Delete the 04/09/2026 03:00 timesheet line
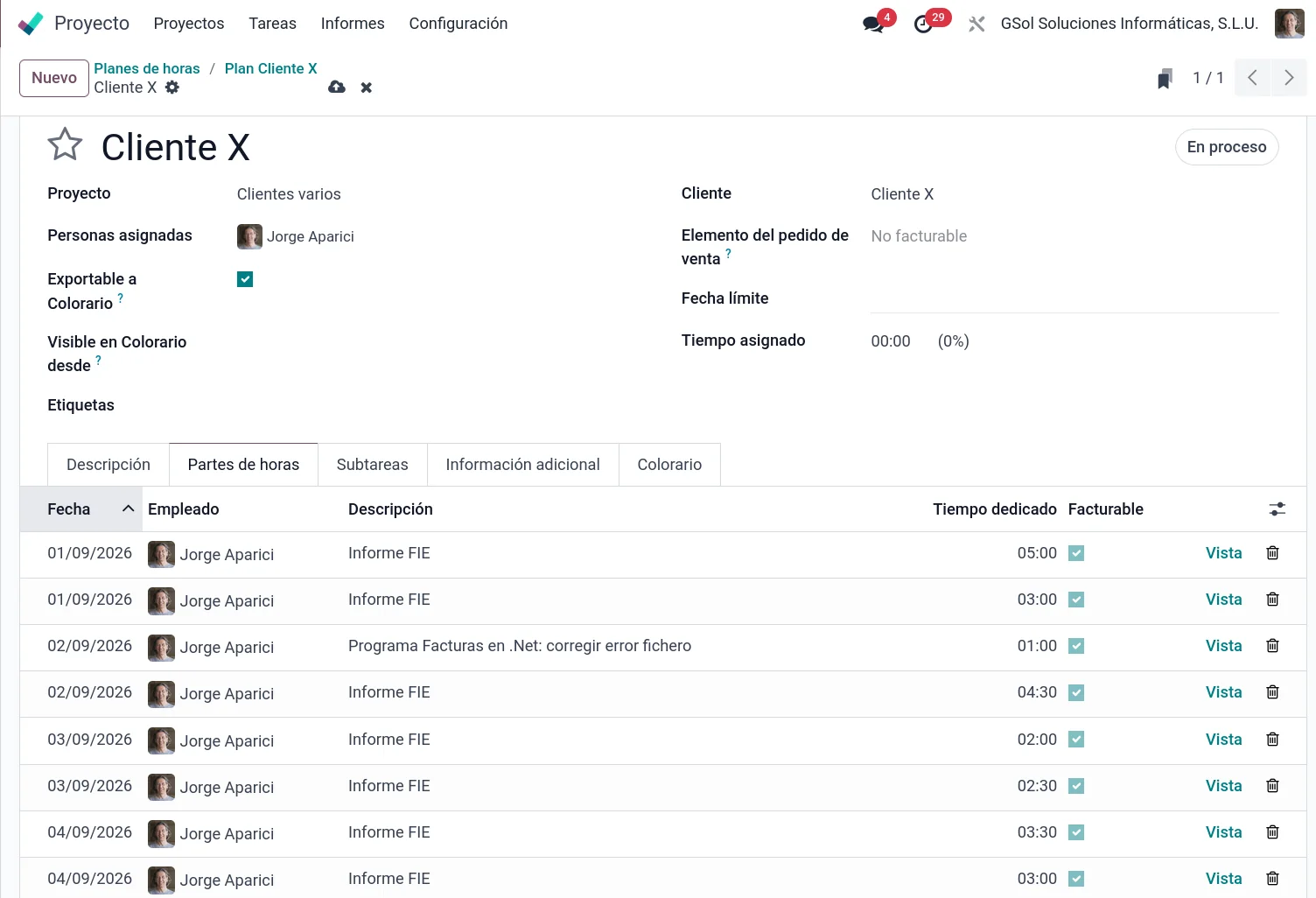 click(x=1273, y=879)
